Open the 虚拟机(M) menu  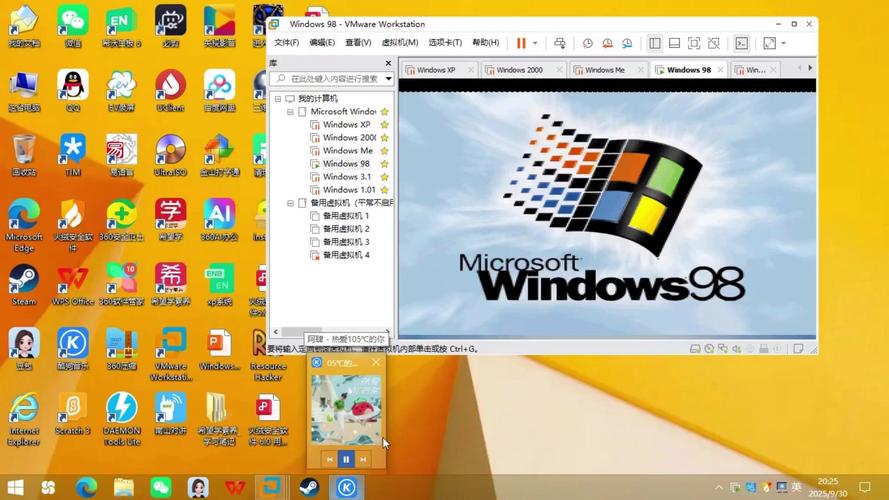tap(400, 43)
